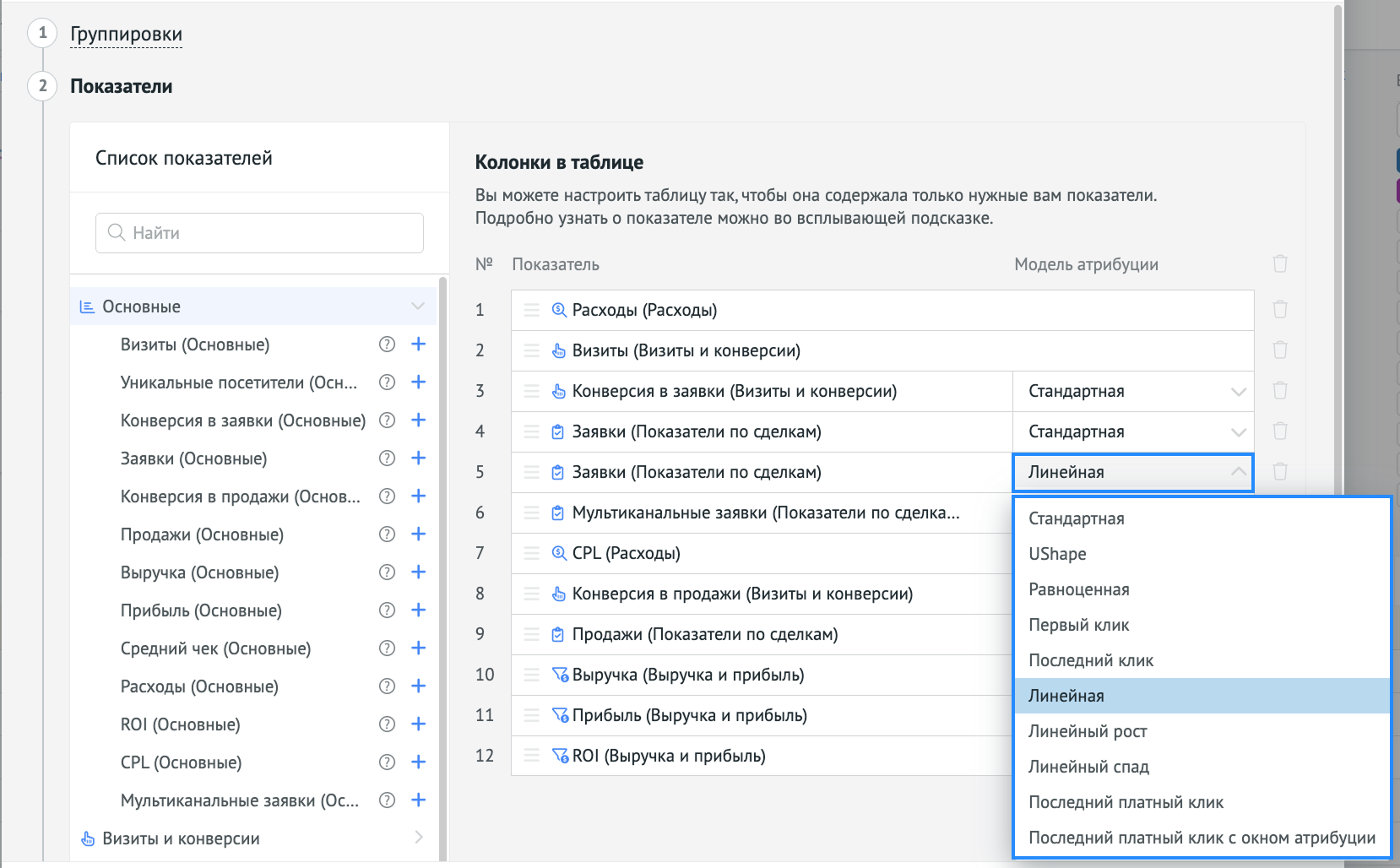The height and width of the screenshot is (868, 1400).
Task: Remove row 4 Заявки with trash icon
Action: [1279, 431]
